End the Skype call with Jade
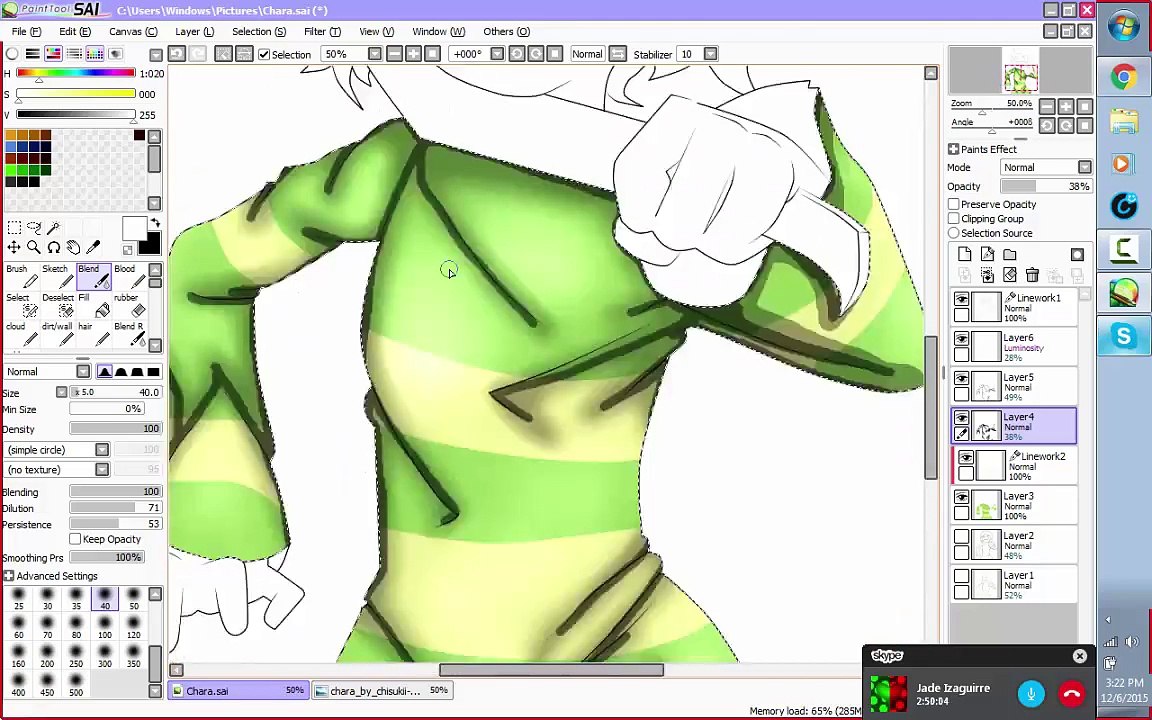Screen dimensions: 1152x720 1071,694
